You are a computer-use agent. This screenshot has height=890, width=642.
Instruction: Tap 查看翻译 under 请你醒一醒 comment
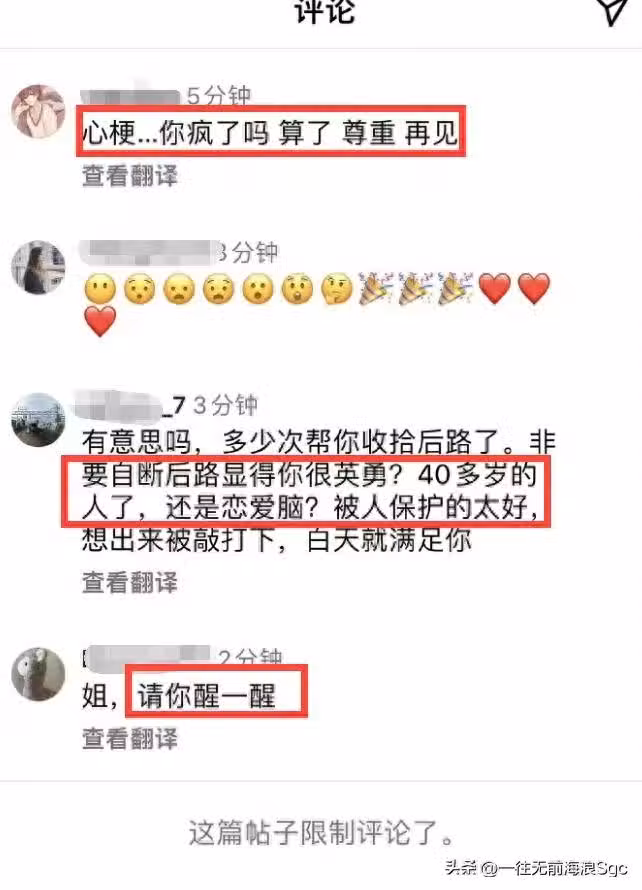point(130,738)
